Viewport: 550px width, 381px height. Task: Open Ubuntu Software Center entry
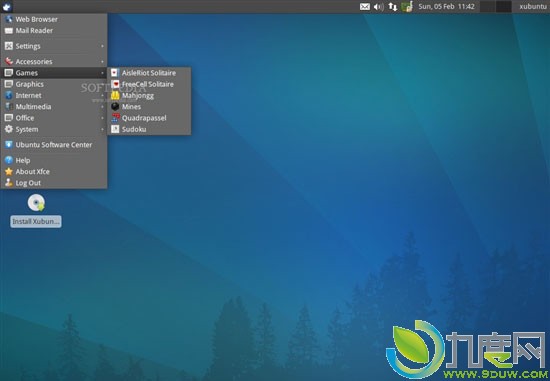pos(54,145)
